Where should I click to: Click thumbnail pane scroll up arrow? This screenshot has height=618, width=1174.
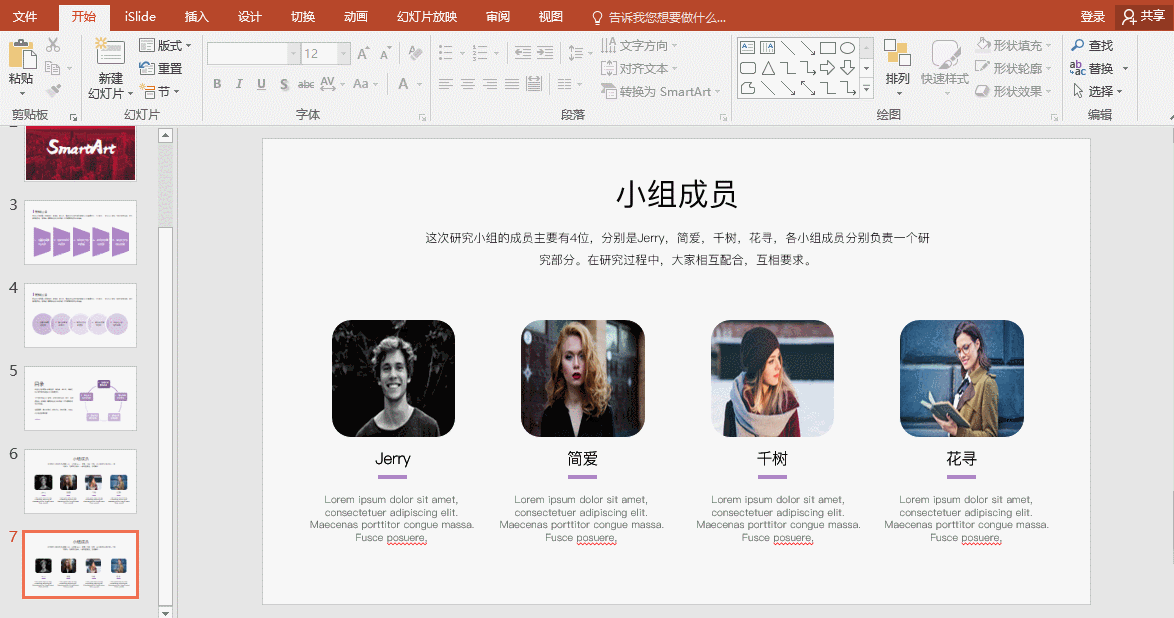[x=165, y=136]
